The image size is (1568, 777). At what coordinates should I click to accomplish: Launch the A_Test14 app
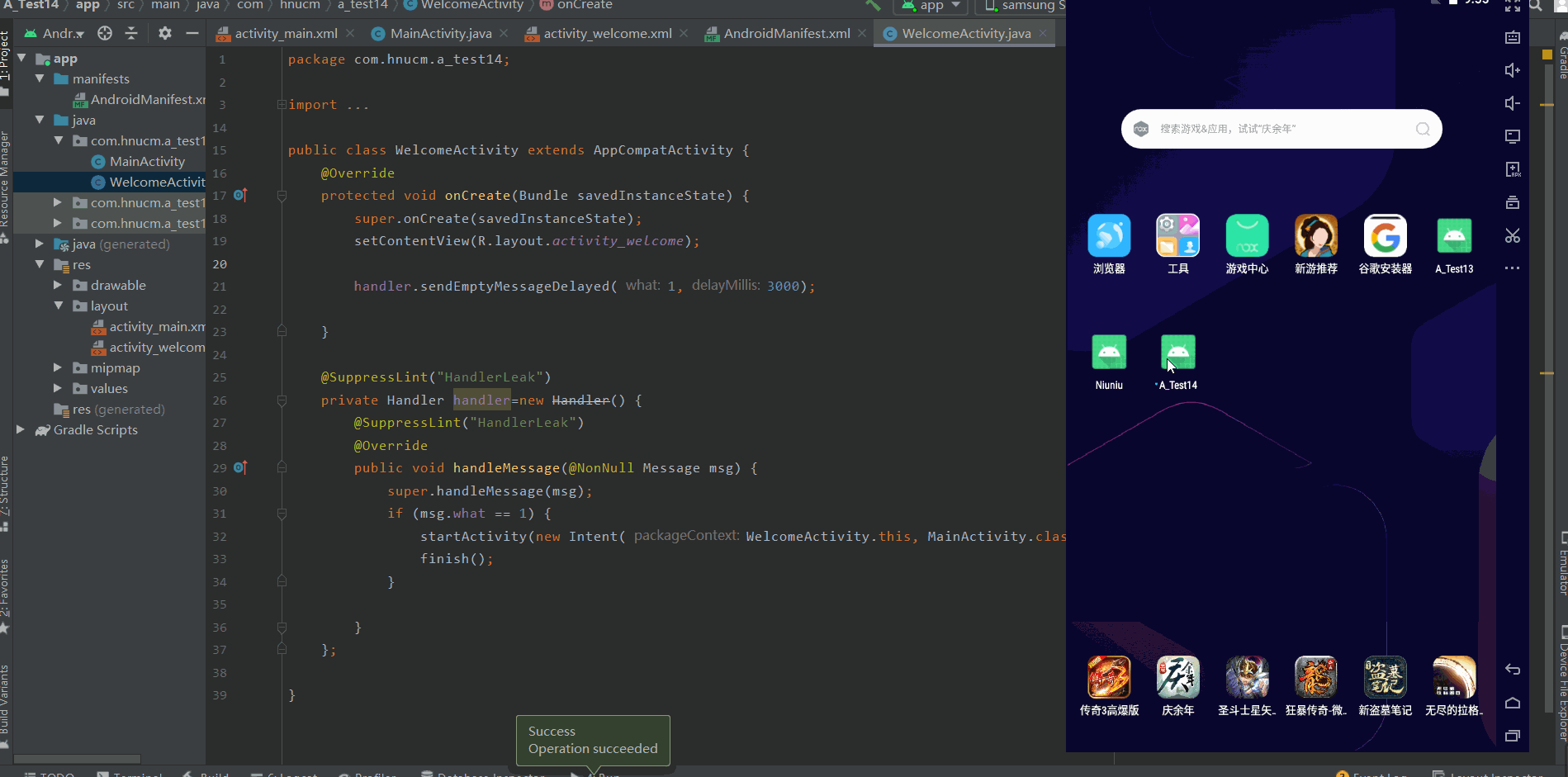(1178, 353)
